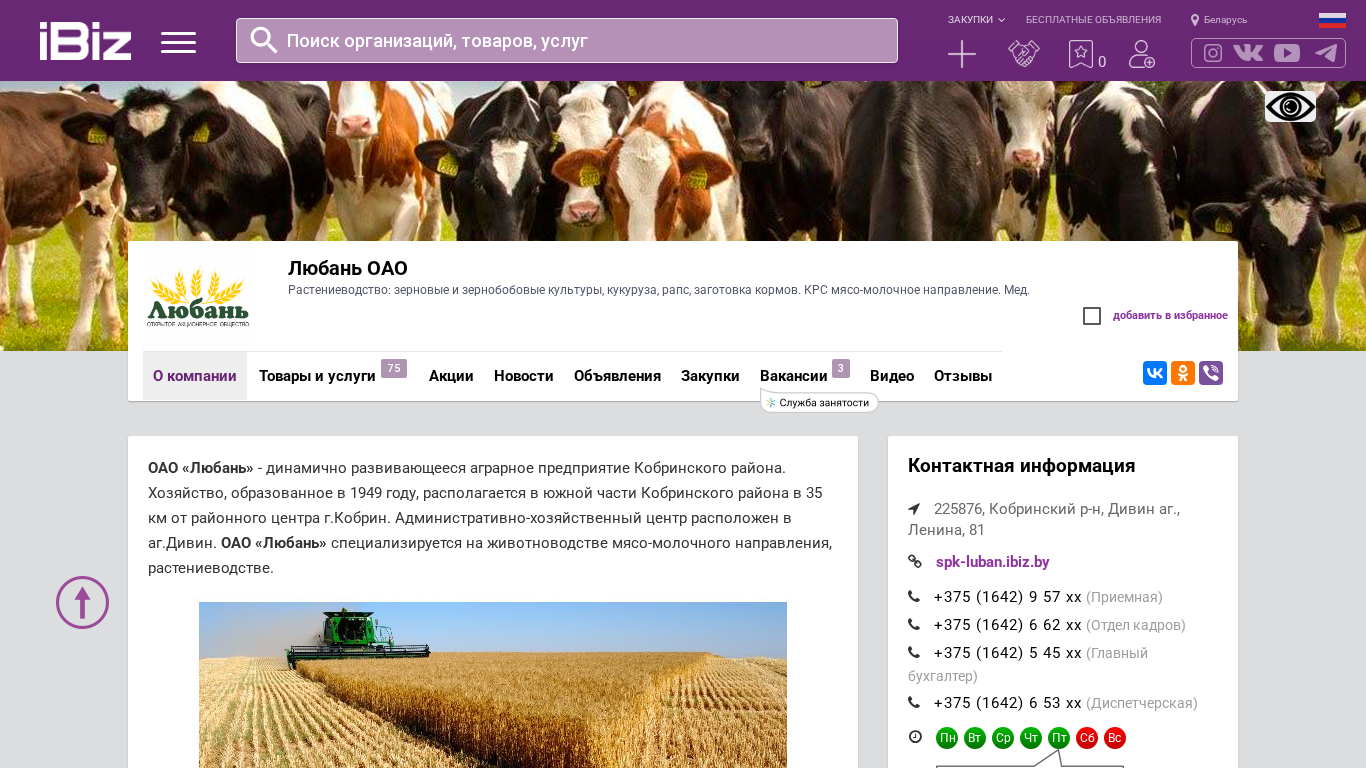Image resolution: width=1366 pixels, height=768 pixels.
Task: Toggle accessibility eye view mode
Action: pos(1290,106)
